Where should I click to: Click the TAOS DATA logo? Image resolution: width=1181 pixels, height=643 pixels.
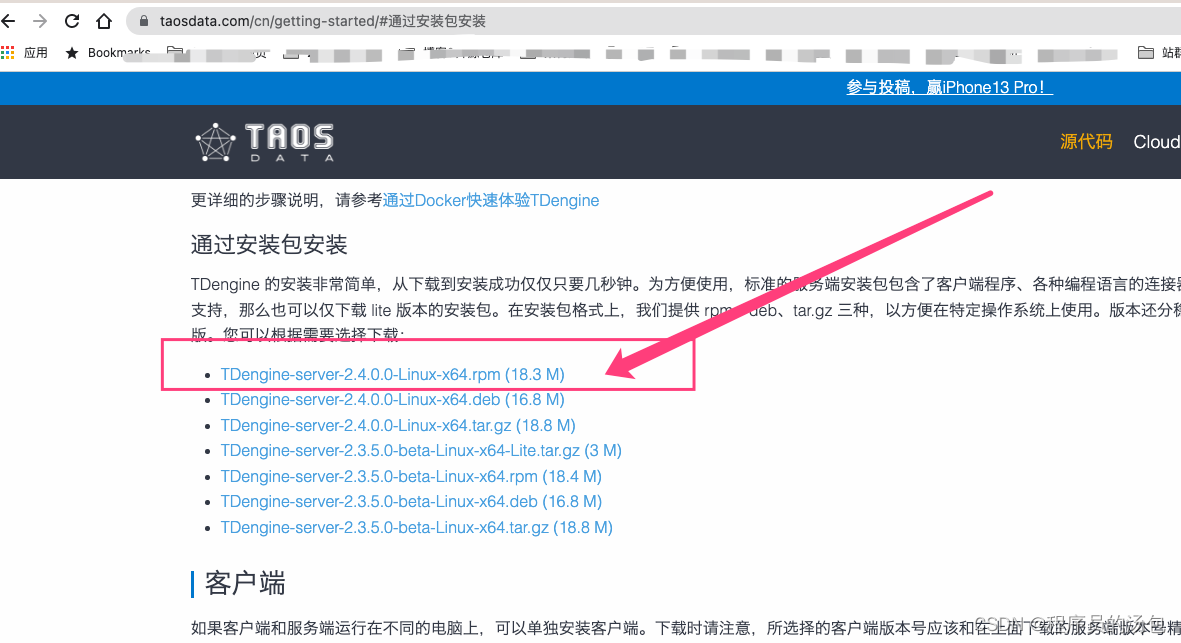(x=264, y=141)
